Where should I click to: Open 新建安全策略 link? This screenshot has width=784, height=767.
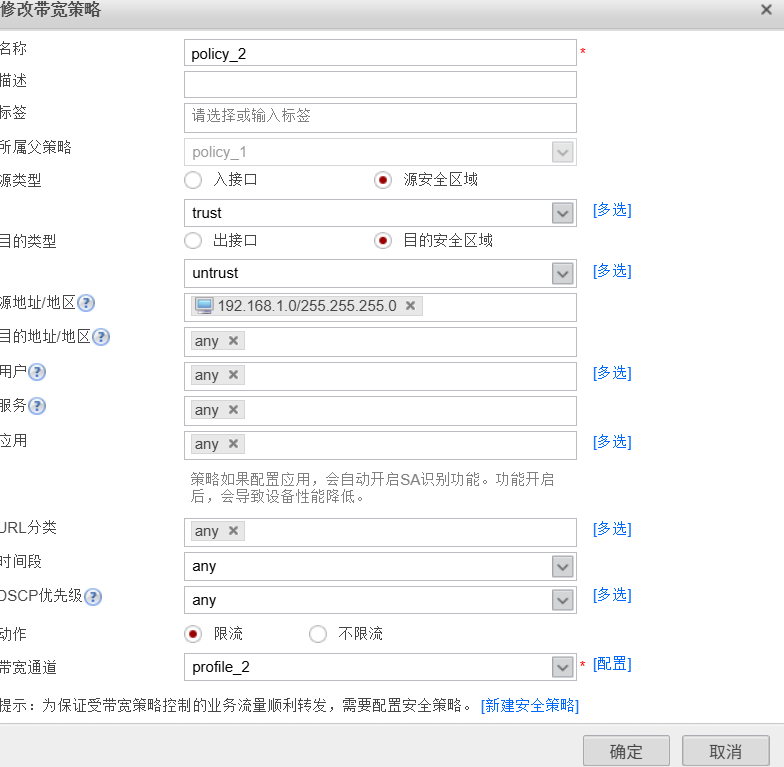click(x=530, y=706)
